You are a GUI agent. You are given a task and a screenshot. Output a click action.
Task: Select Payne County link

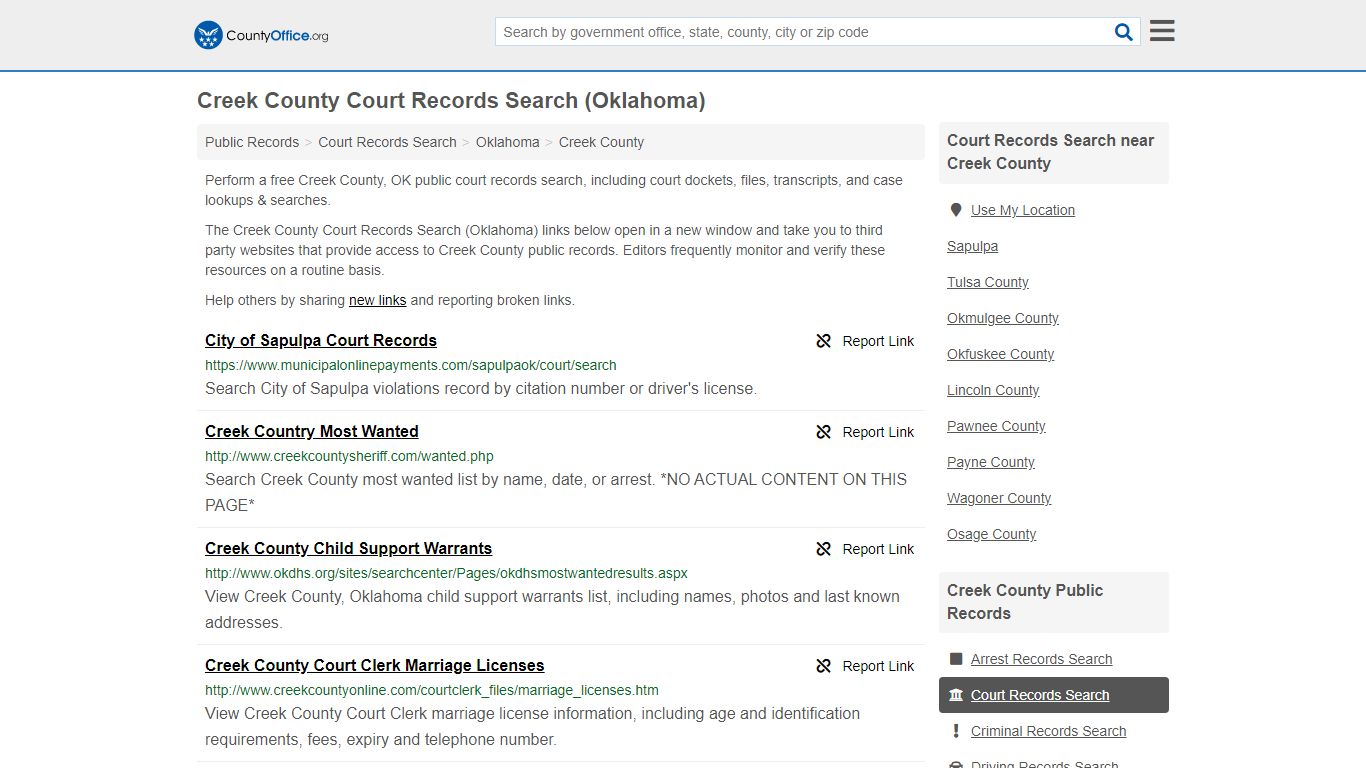(991, 462)
